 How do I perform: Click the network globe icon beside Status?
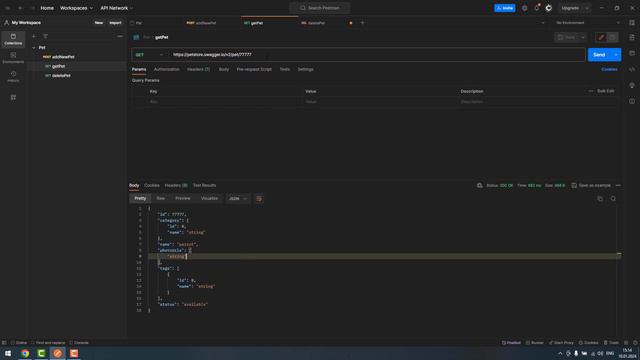click(480, 185)
